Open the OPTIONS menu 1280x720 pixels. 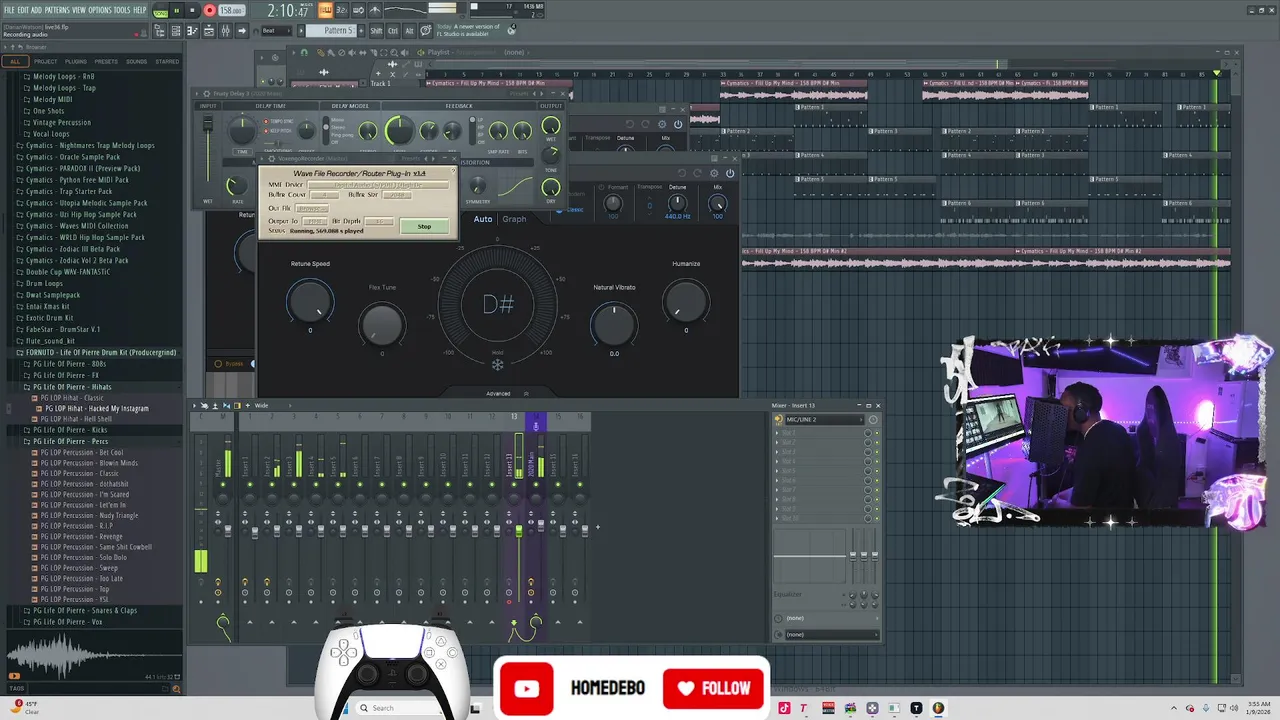tap(100, 10)
